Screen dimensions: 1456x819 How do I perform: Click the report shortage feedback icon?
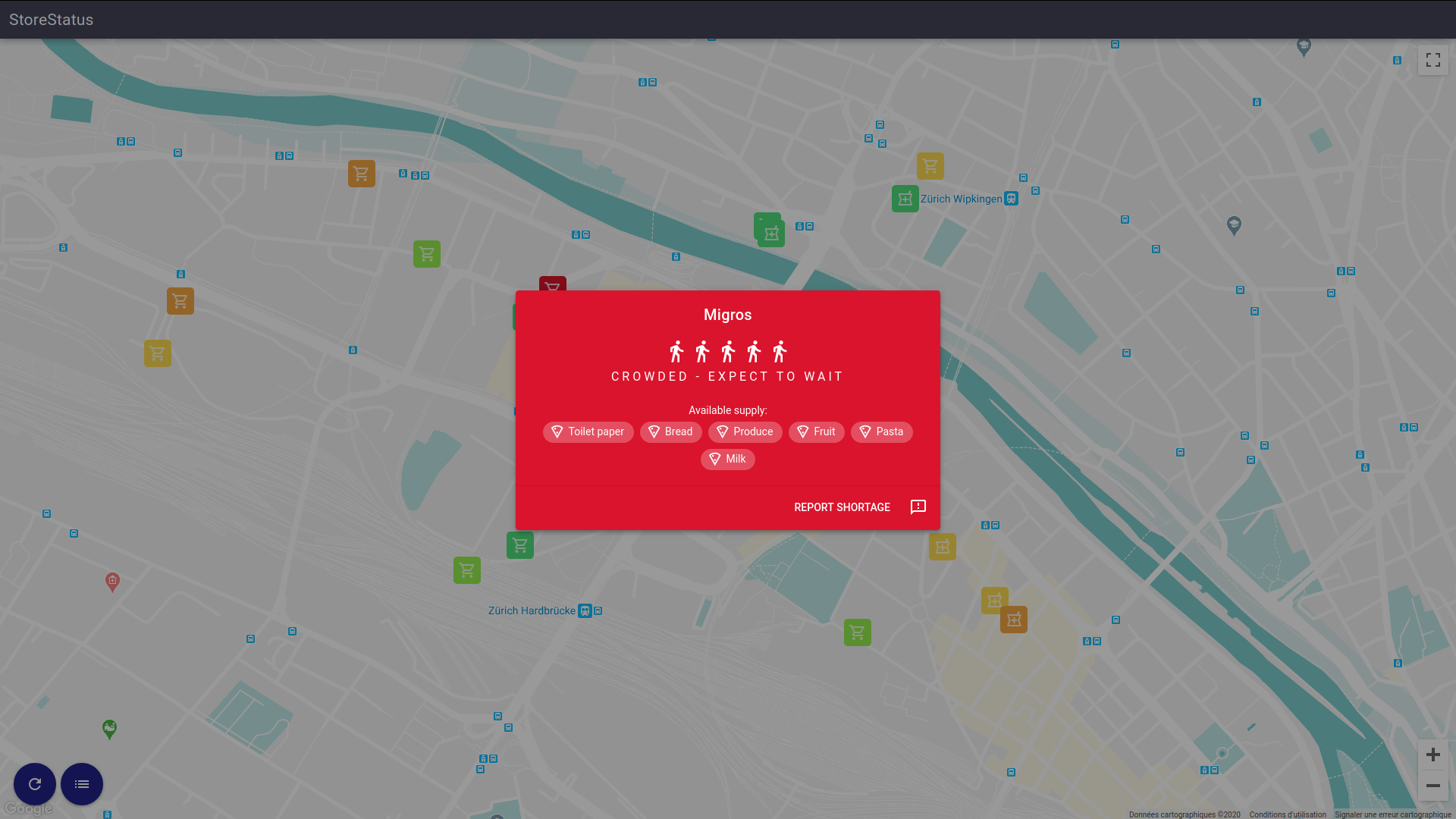(x=918, y=507)
